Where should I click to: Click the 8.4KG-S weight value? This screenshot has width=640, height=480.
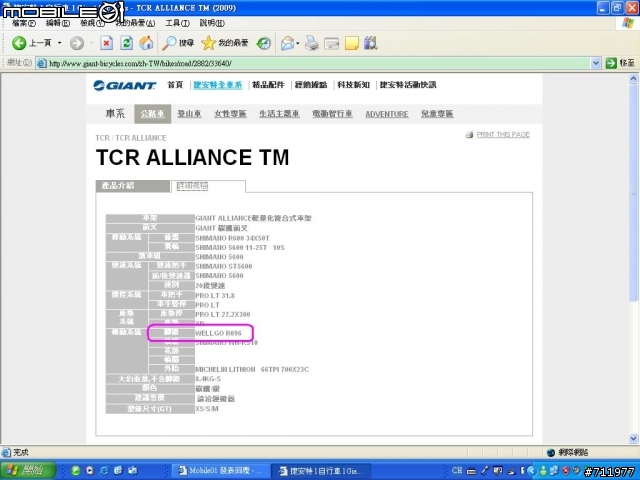pyautogui.click(x=208, y=379)
